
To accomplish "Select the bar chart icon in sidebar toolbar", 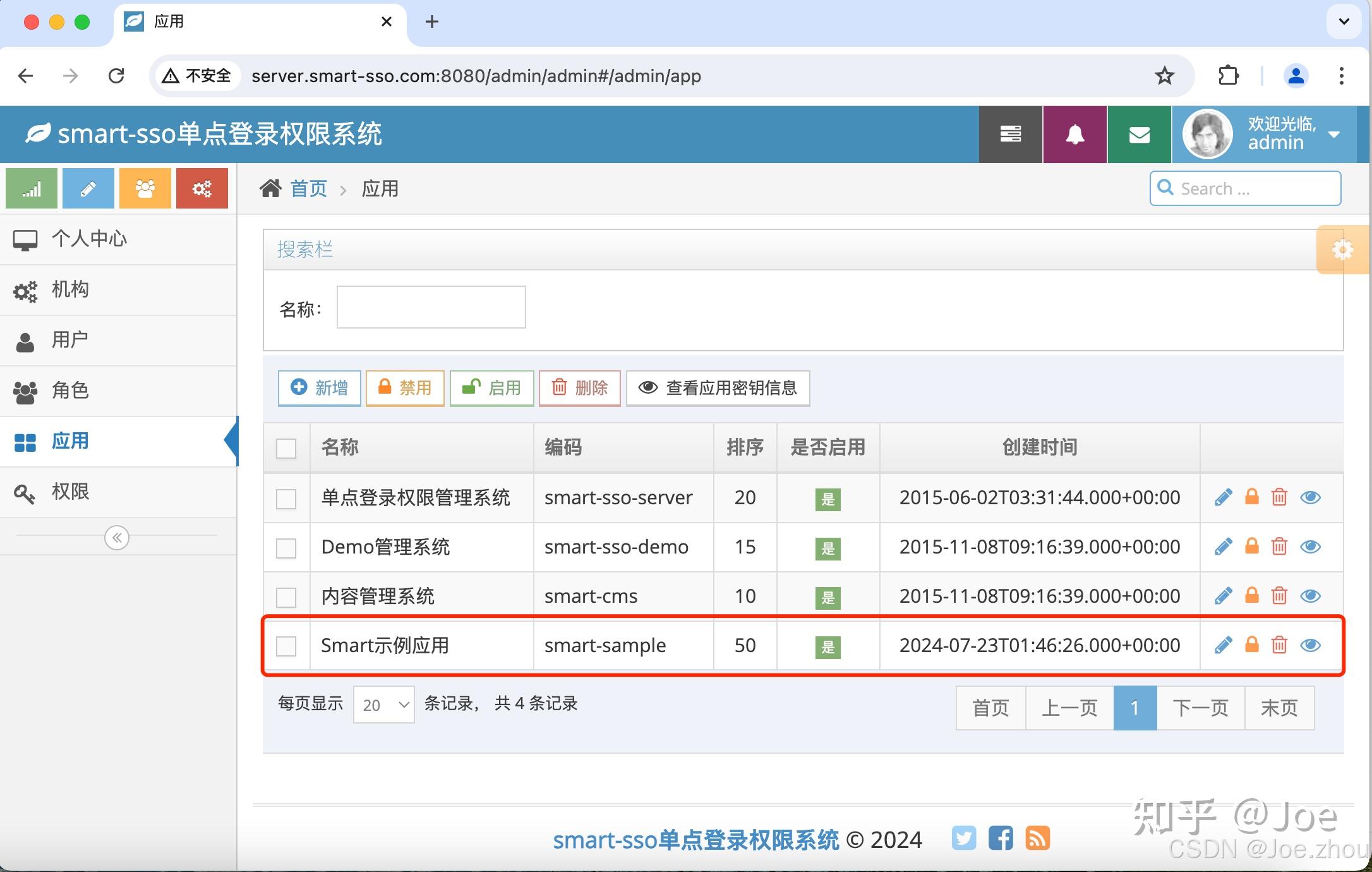I will [31, 188].
